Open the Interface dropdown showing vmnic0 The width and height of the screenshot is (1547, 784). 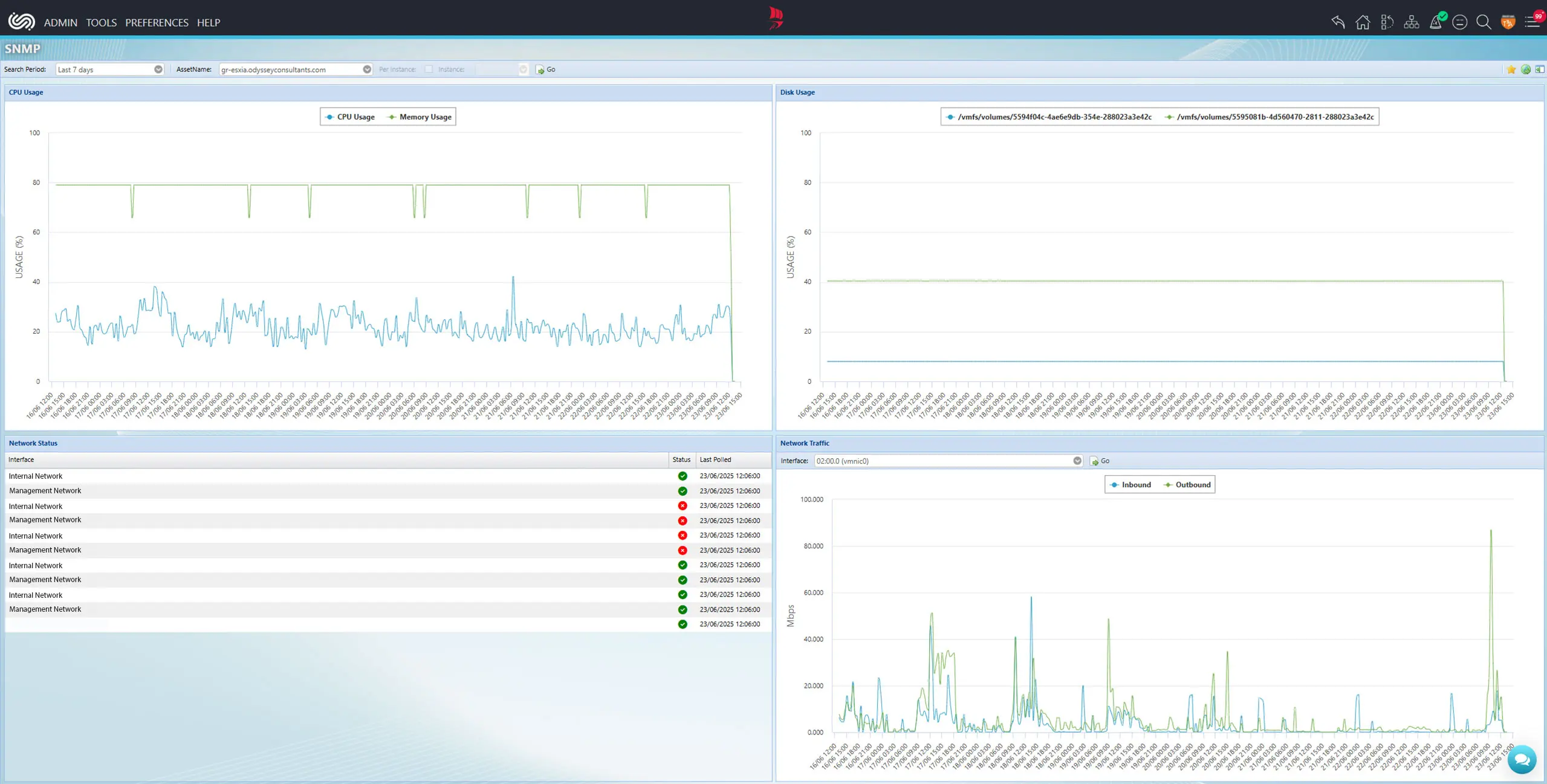[1077, 461]
